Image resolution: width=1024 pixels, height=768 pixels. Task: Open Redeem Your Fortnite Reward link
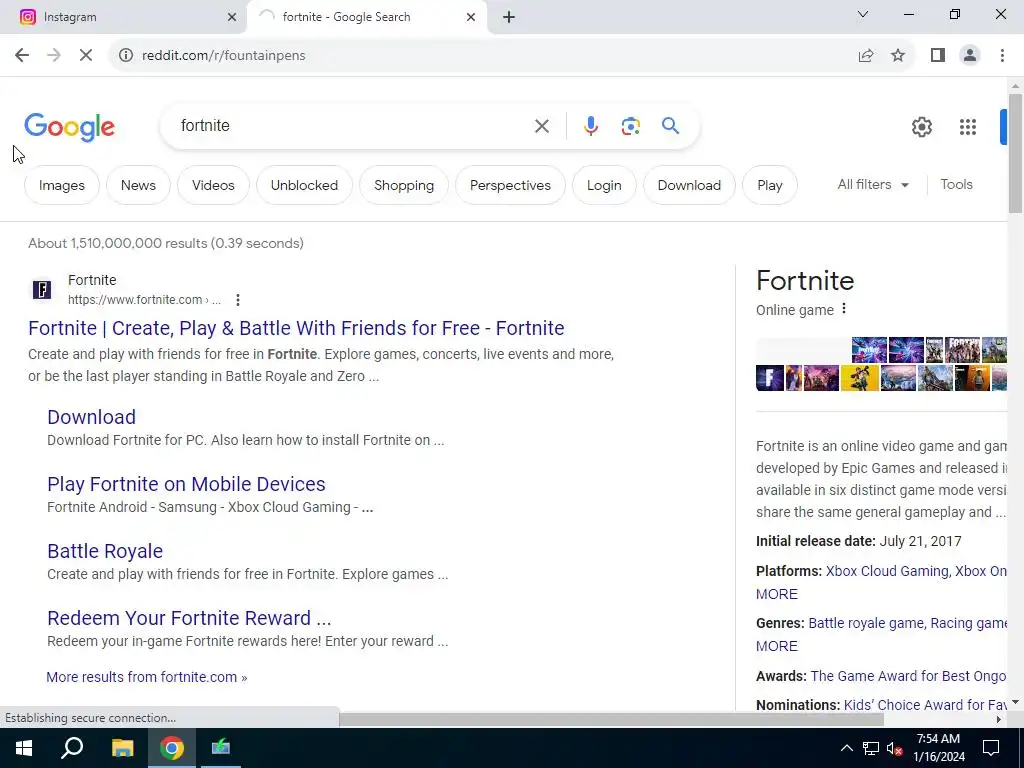pyautogui.click(x=189, y=618)
